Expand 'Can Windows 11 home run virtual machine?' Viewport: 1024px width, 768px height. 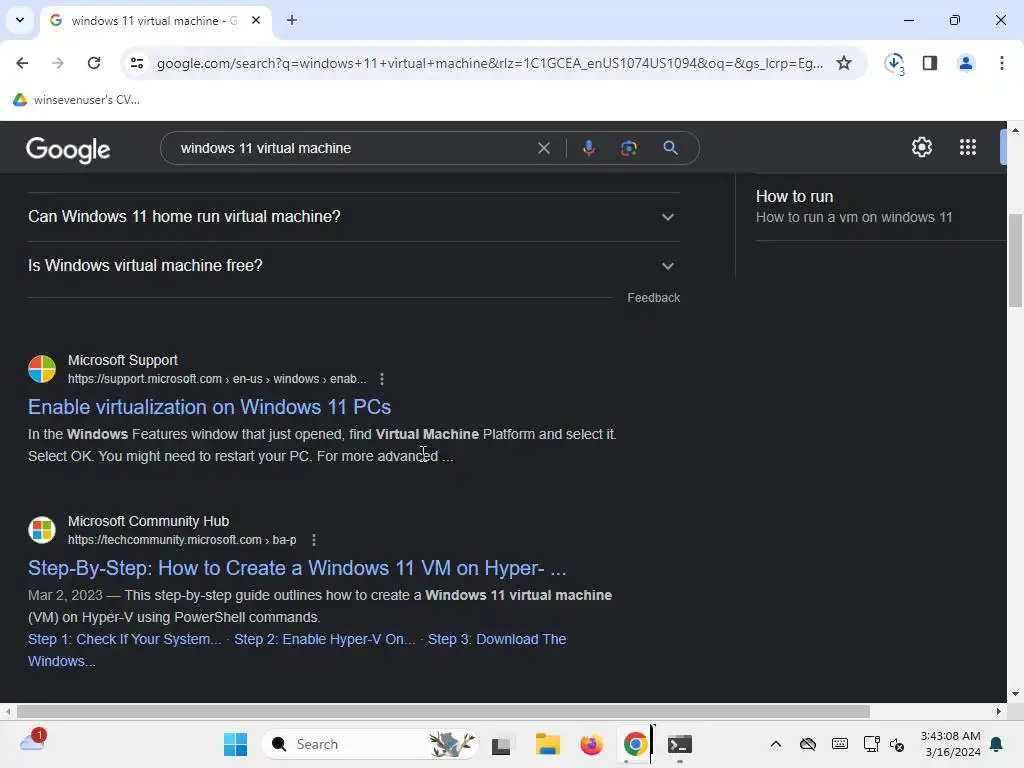click(353, 217)
